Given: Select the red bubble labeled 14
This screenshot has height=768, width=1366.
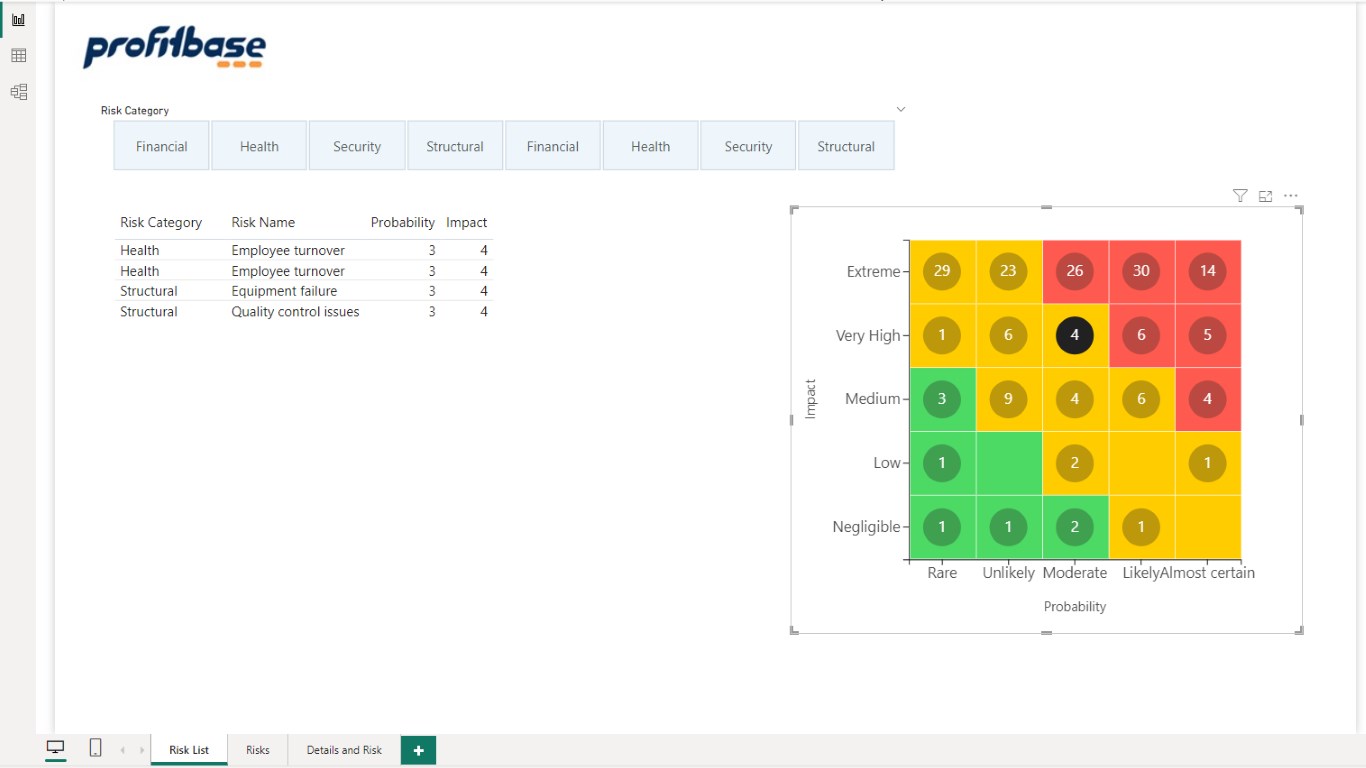Looking at the screenshot, I should [1208, 271].
